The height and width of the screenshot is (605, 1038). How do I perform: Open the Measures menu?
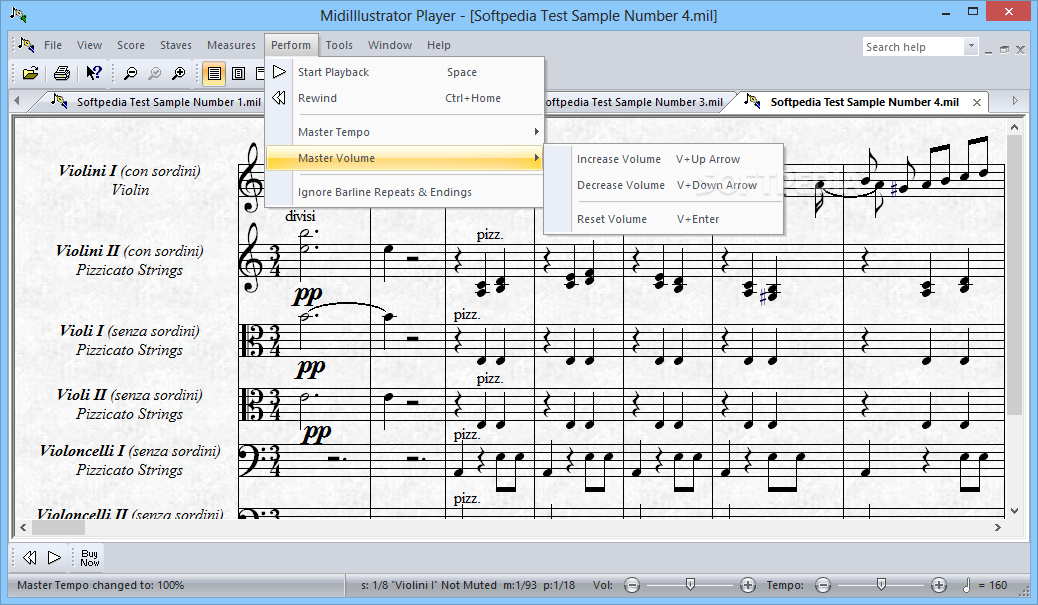coord(231,45)
